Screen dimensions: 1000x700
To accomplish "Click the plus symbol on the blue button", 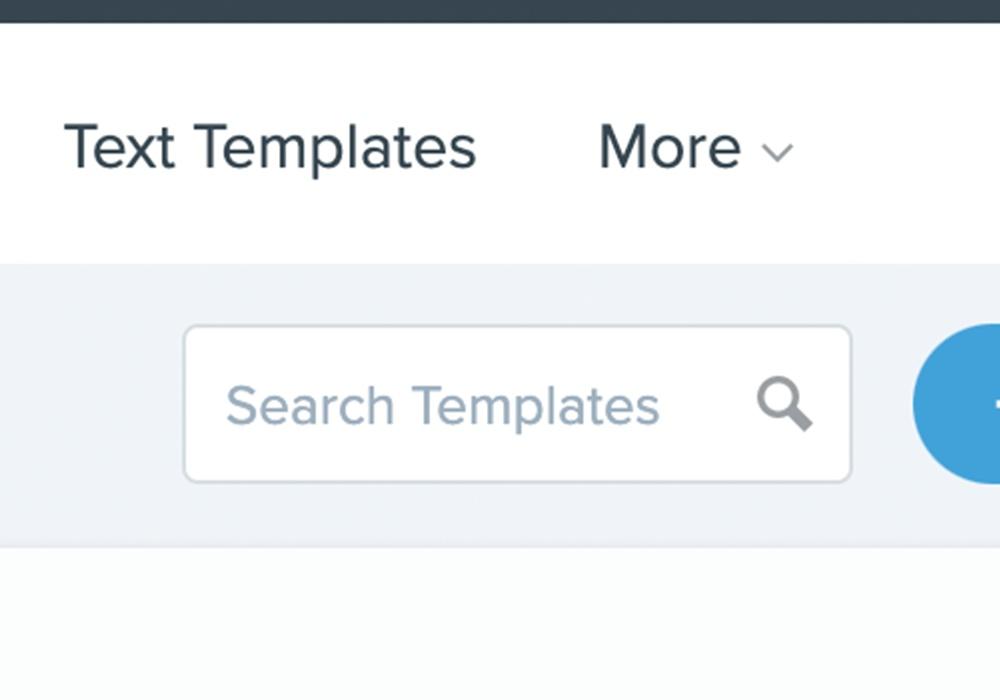I will coord(997,404).
